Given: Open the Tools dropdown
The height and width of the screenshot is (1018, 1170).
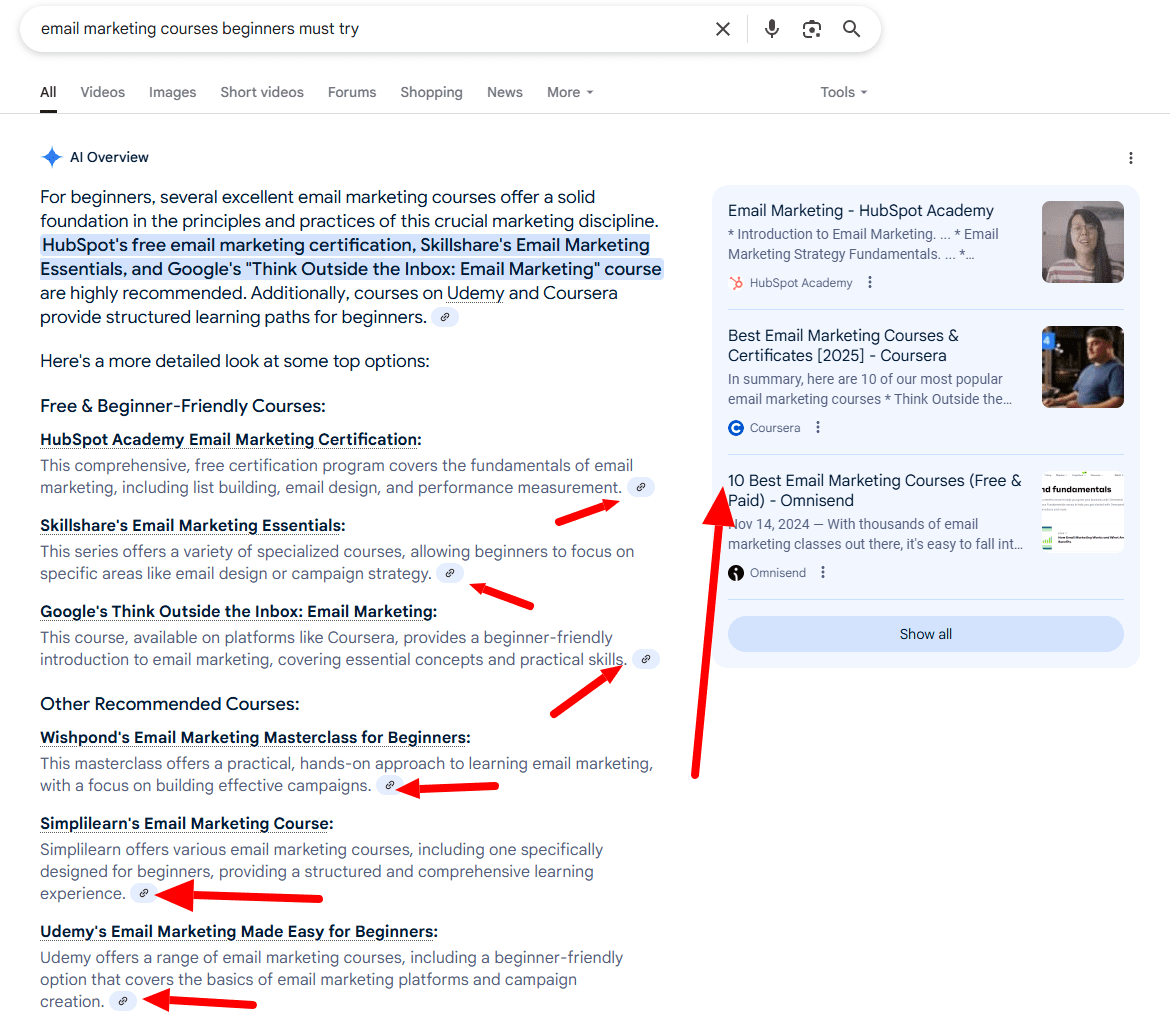Looking at the screenshot, I should (844, 93).
